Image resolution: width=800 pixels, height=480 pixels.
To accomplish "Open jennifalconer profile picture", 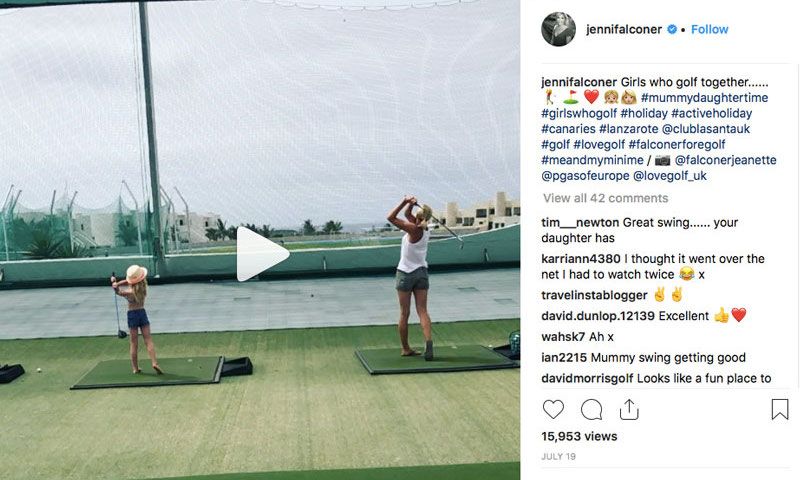I will [x=558, y=29].
